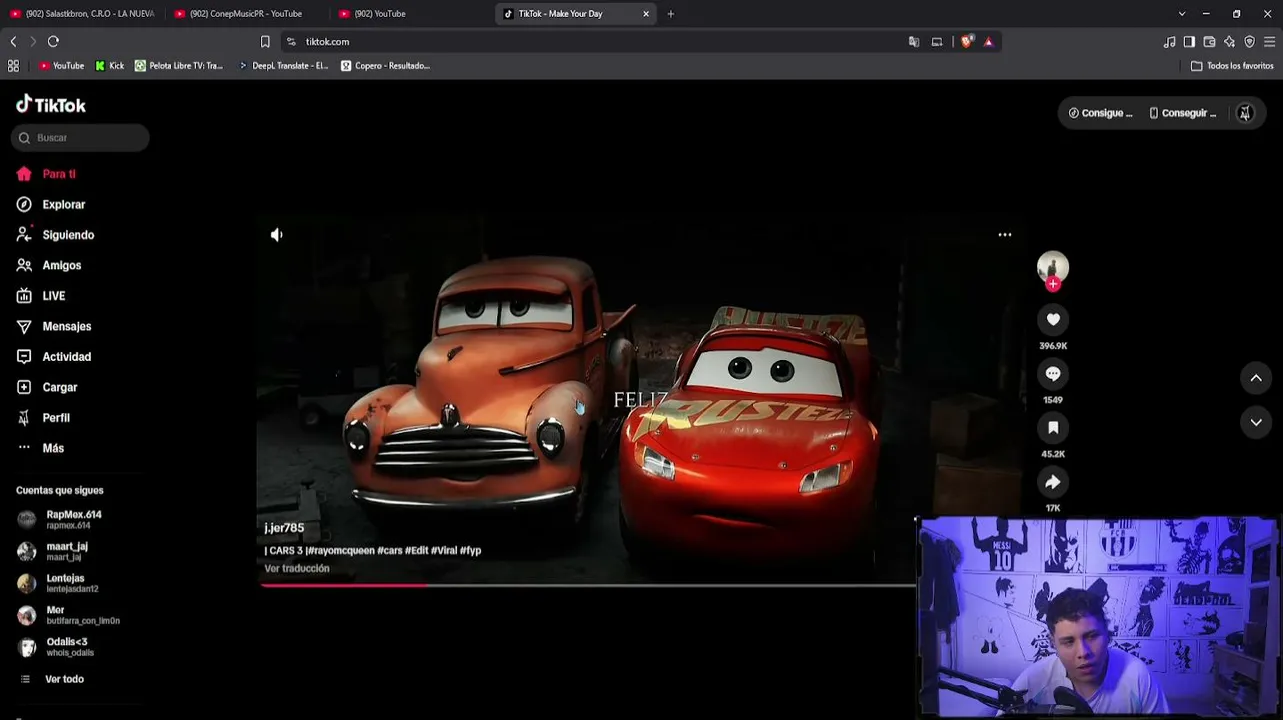
Task: Follow the creator with the red plus
Action: tap(1053, 284)
